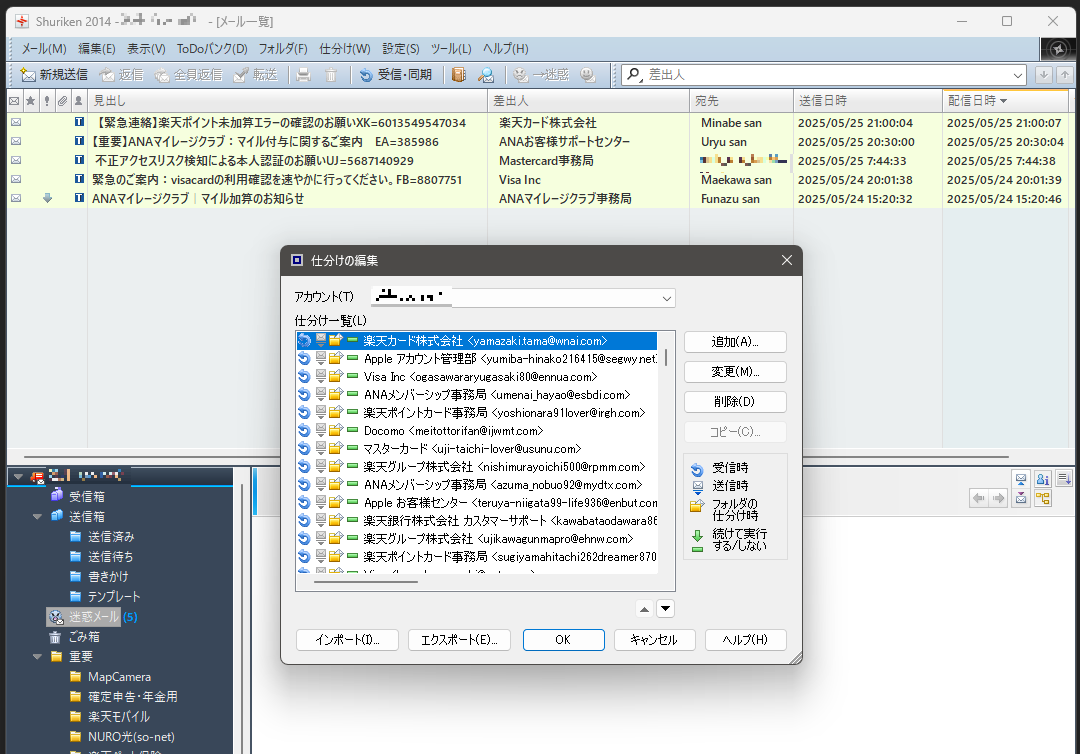Open the 仕分け(W) menu
Screen dimensions: 1080x754
344,49
